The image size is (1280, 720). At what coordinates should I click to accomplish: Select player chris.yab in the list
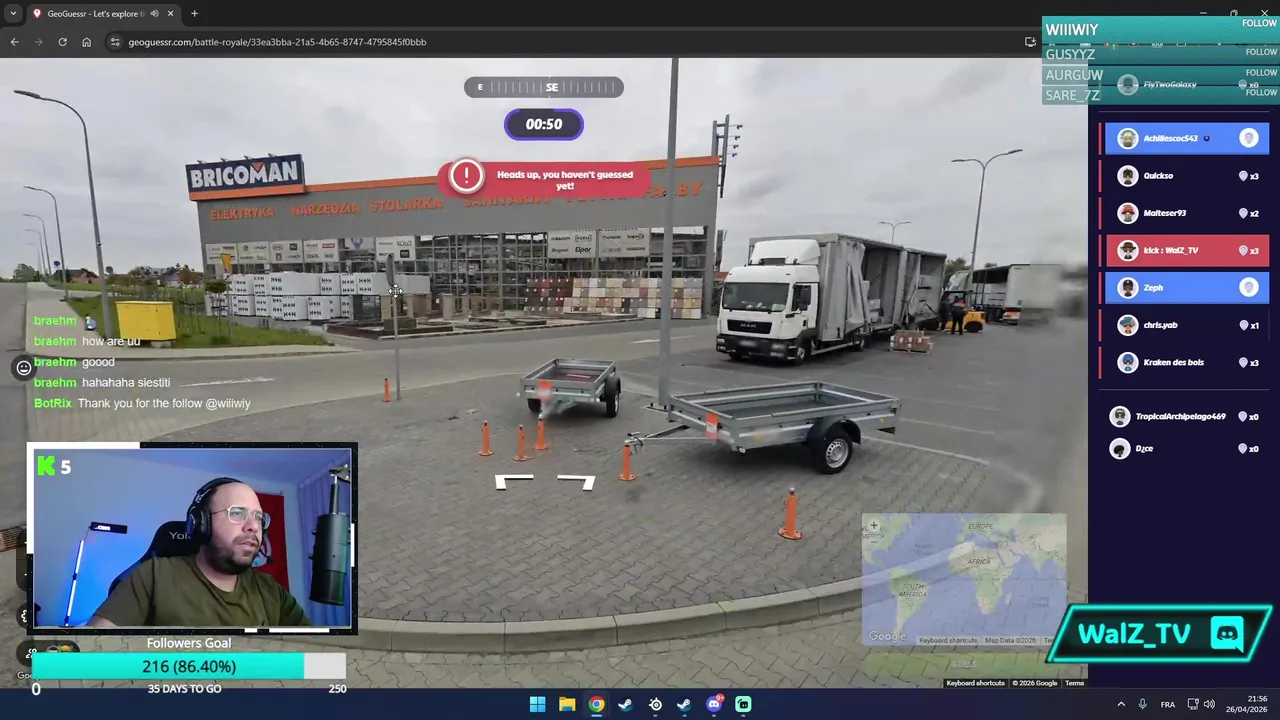click(1187, 325)
